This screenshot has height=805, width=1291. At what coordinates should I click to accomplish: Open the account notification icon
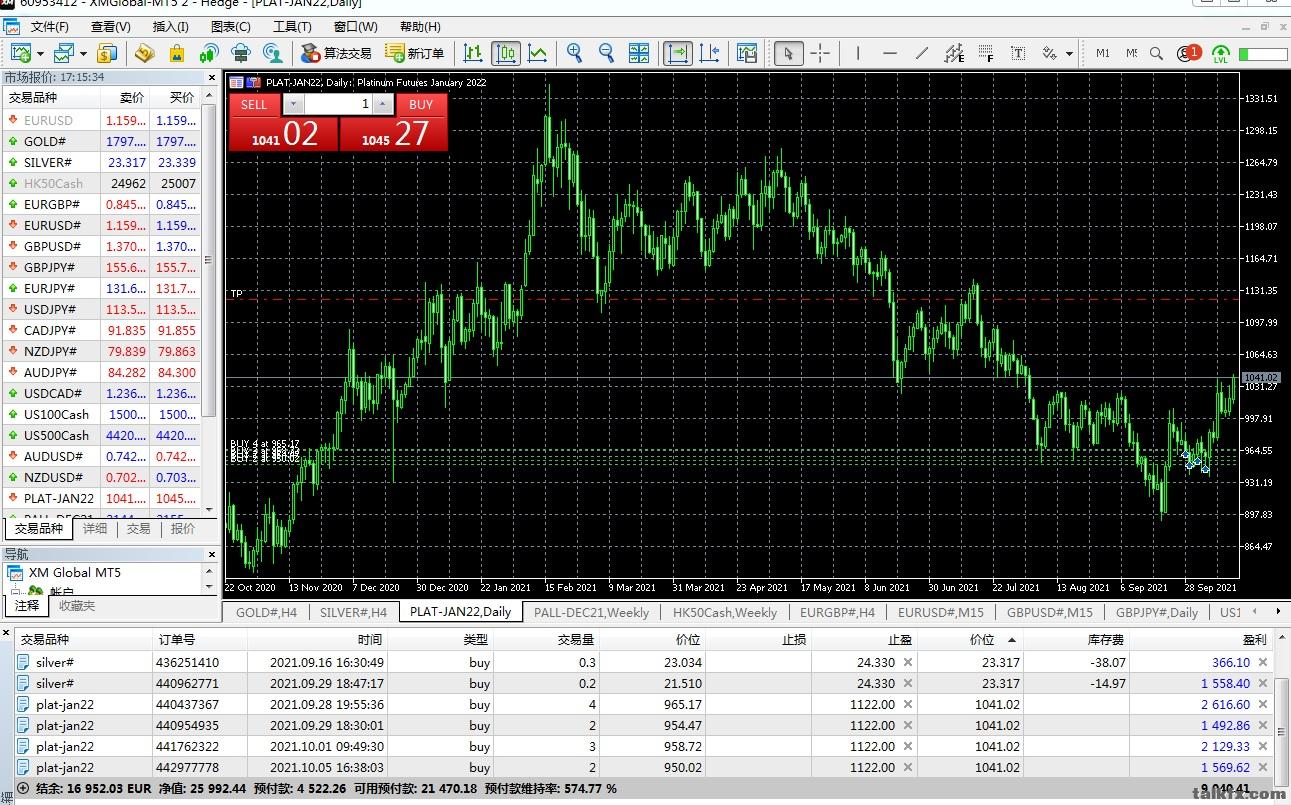[x=1189, y=53]
